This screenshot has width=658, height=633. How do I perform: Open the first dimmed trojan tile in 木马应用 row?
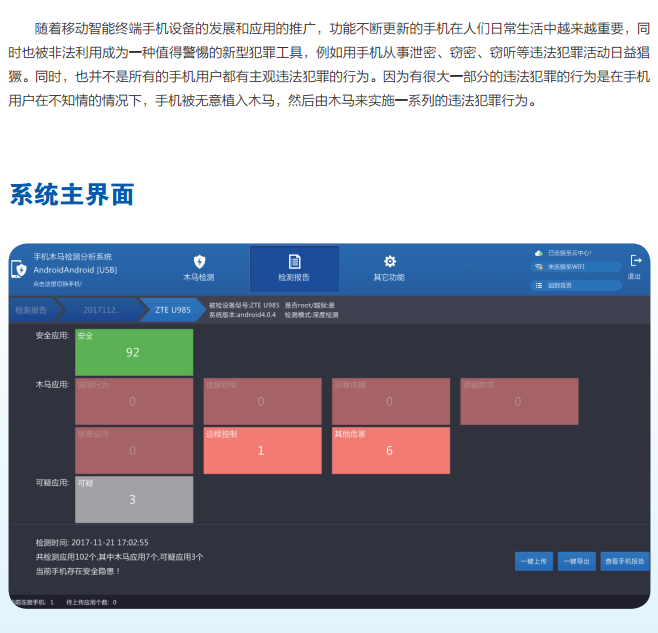[x=133, y=401]
